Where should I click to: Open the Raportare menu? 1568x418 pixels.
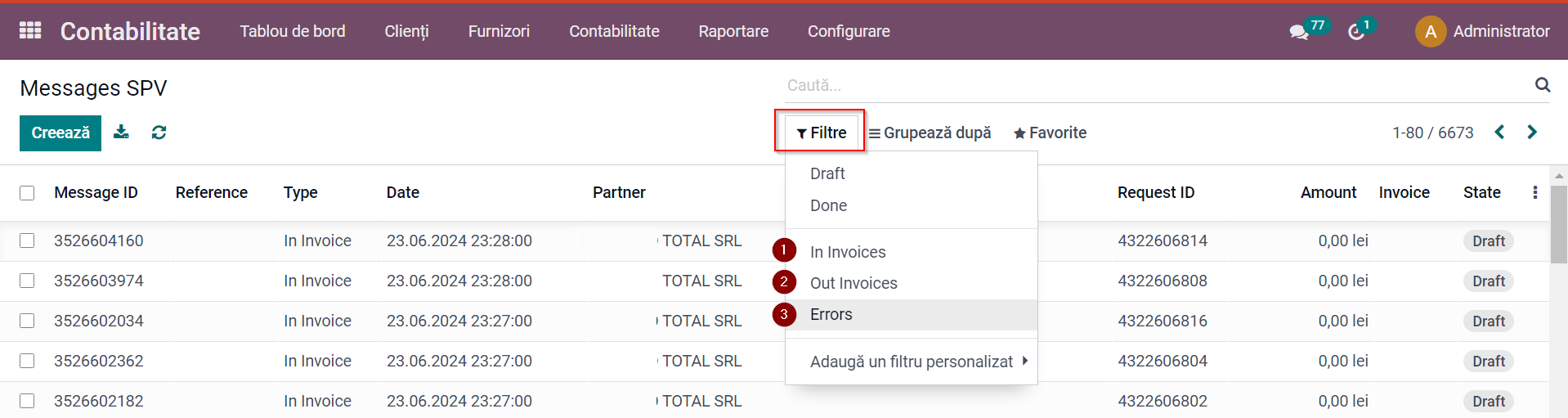tap(733, 31)
